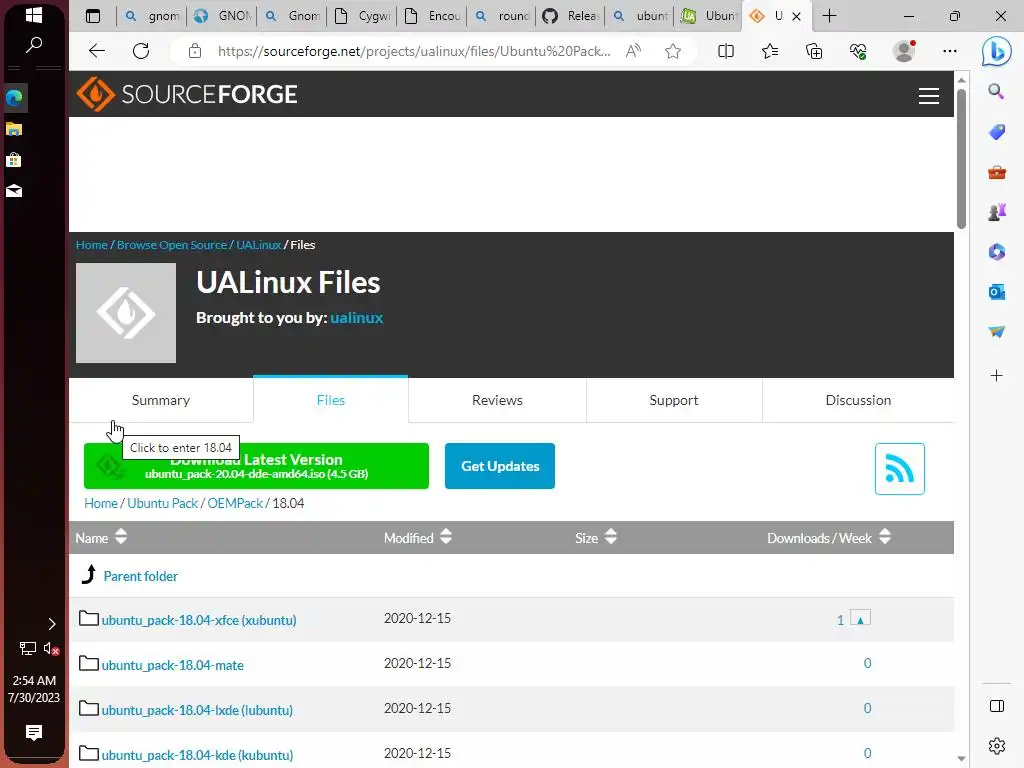Image resolution: width=1024 pixels, height=768 pixels.
Task: Open the Favorites list icon
Action: 770,51
